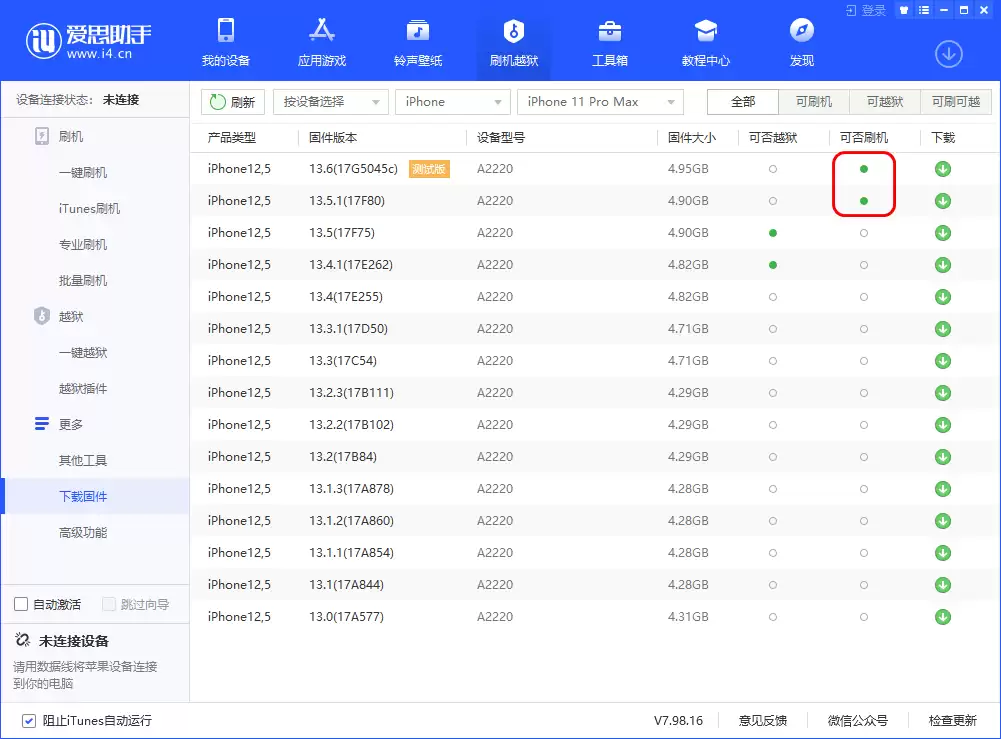Viewport: 1001px width, 739px height.
Task: Open 一键越狱 in the sidebar
Action: pos(83,353)
